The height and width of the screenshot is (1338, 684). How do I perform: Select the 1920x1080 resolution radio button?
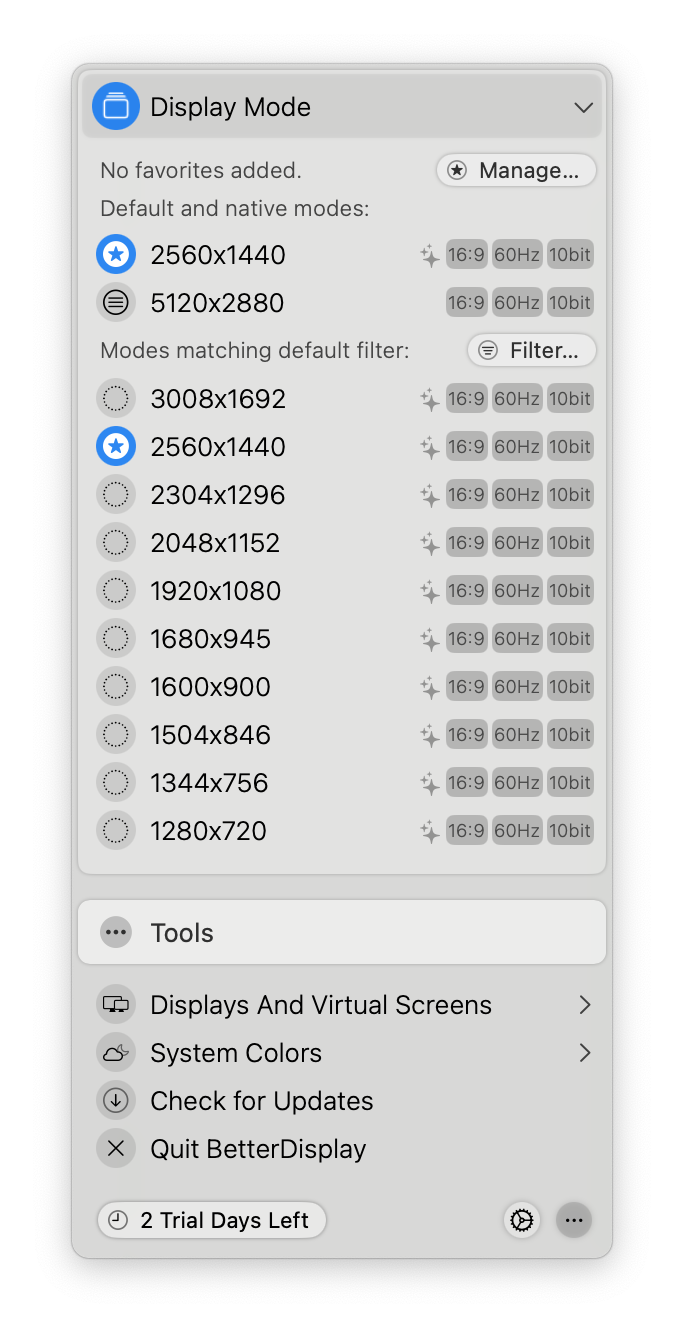[116, 591]
